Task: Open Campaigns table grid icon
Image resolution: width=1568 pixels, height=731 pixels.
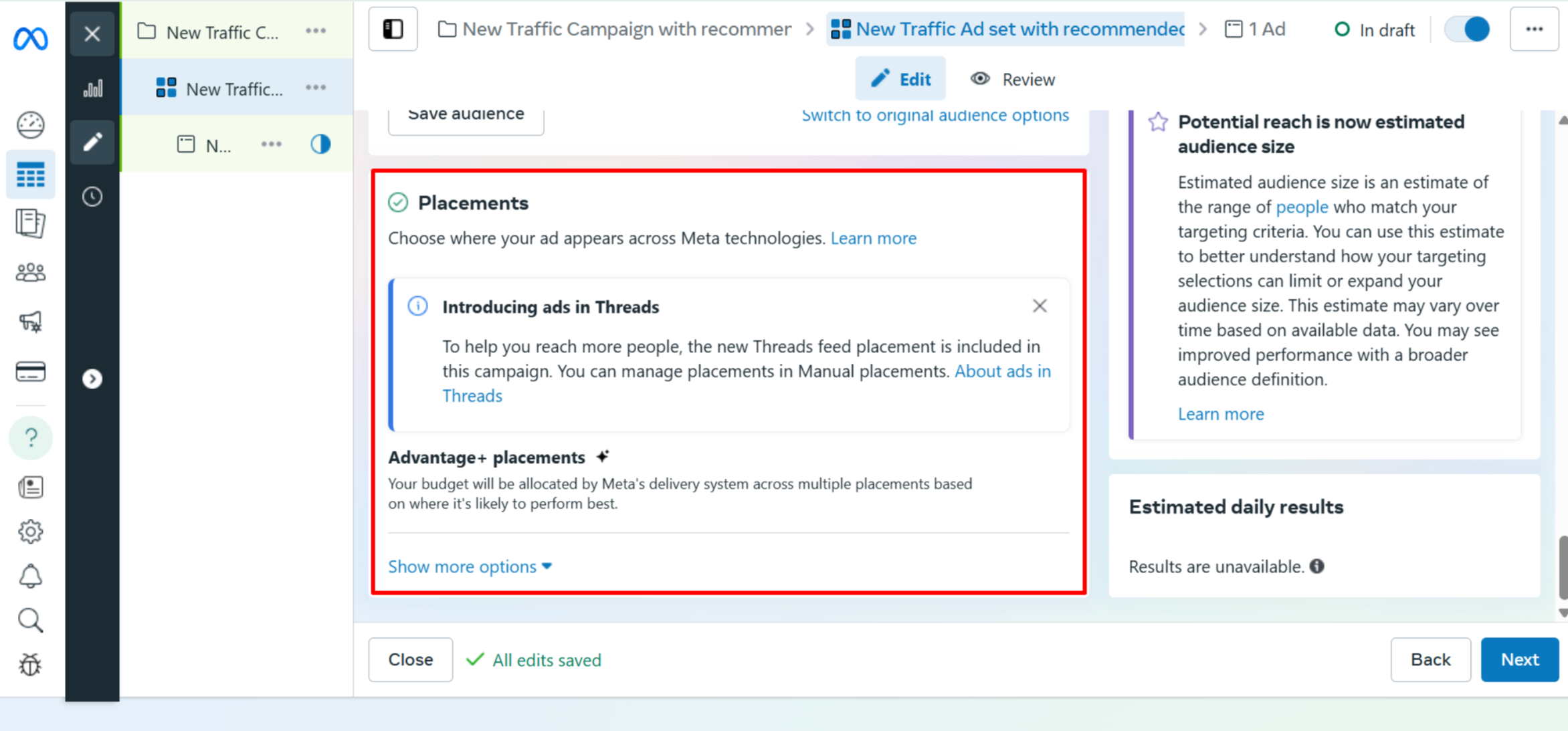Action: [x=31, y=175]
